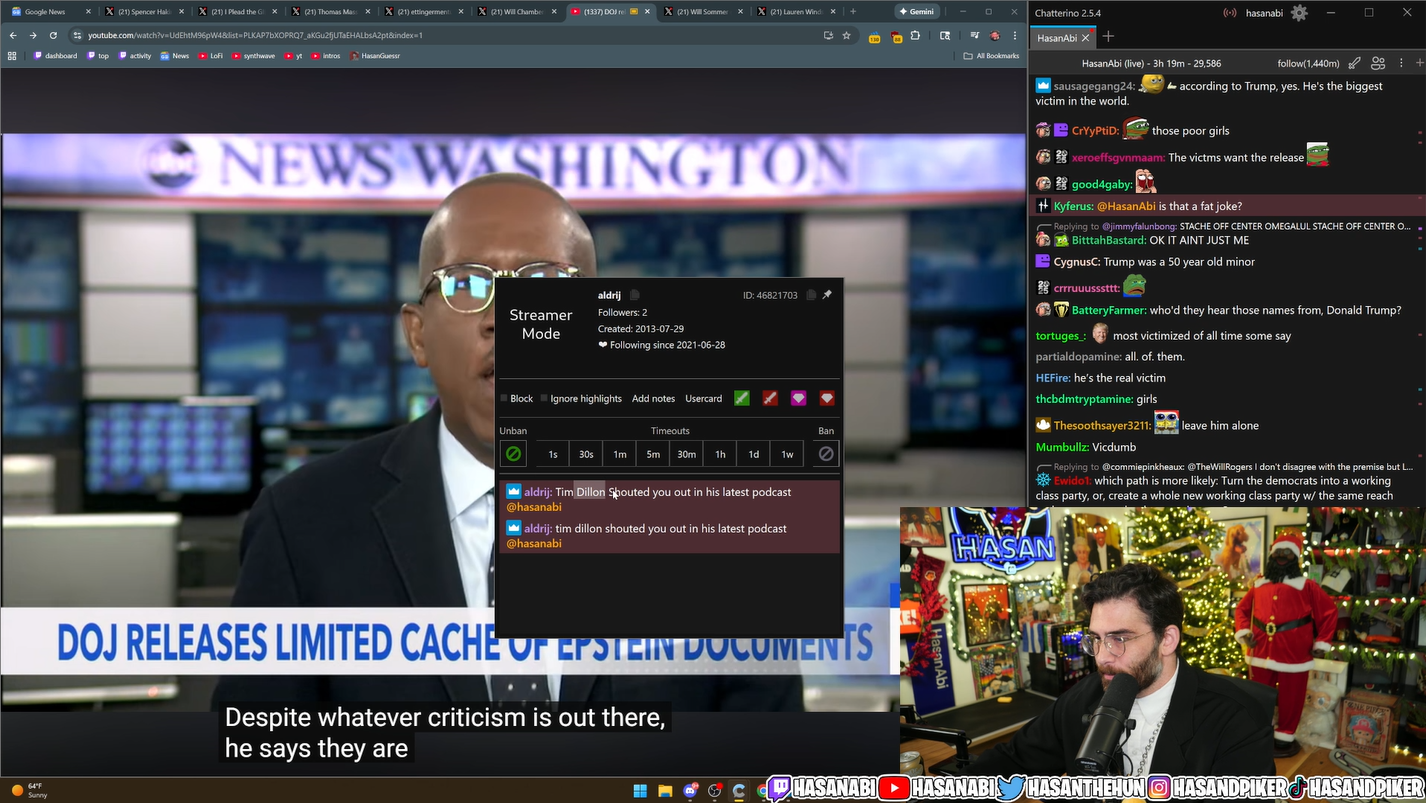
Task: Click the red diamond unVIP icon
Action: click(827, 398)
